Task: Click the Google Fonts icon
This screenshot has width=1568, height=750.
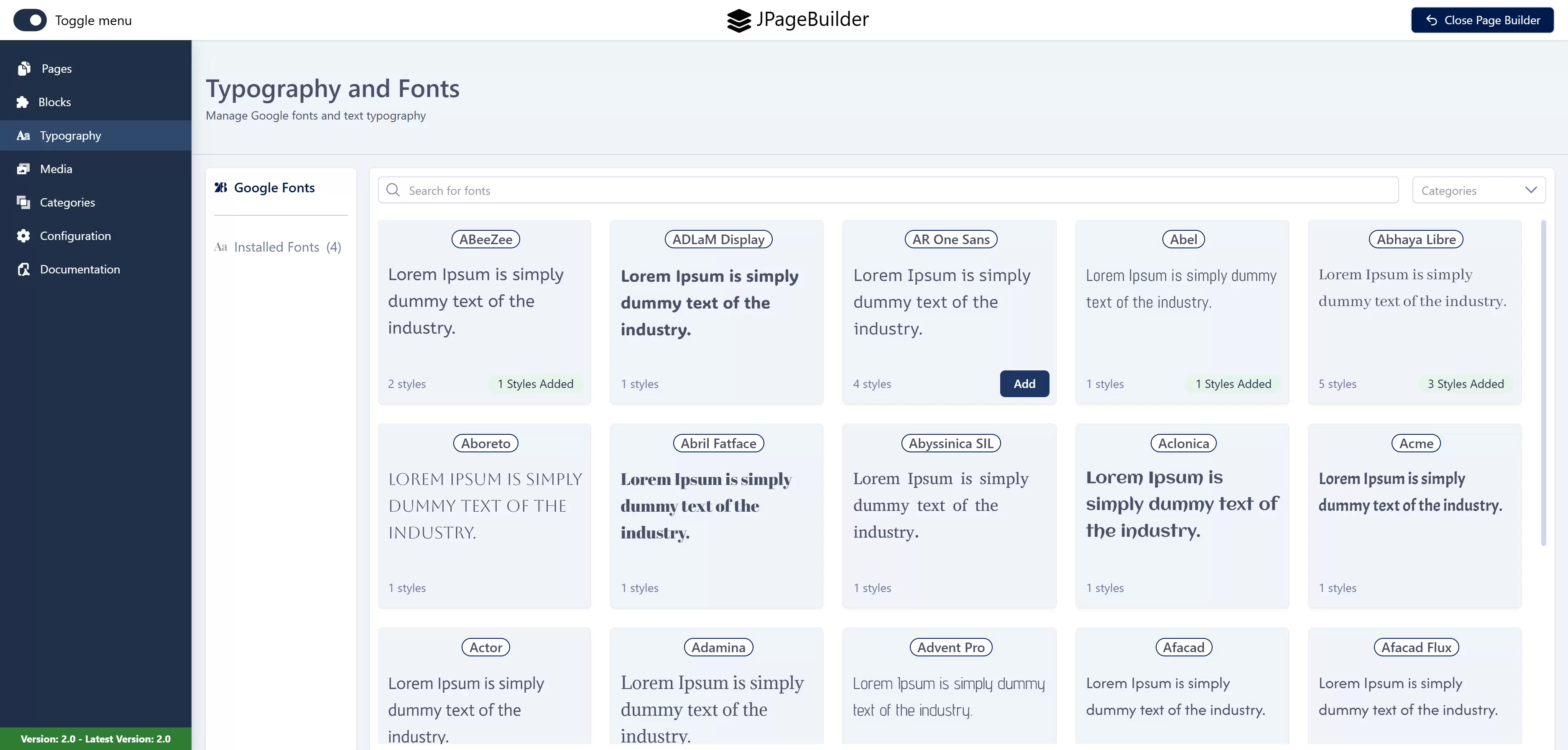Action: click(x=220, y=187)
